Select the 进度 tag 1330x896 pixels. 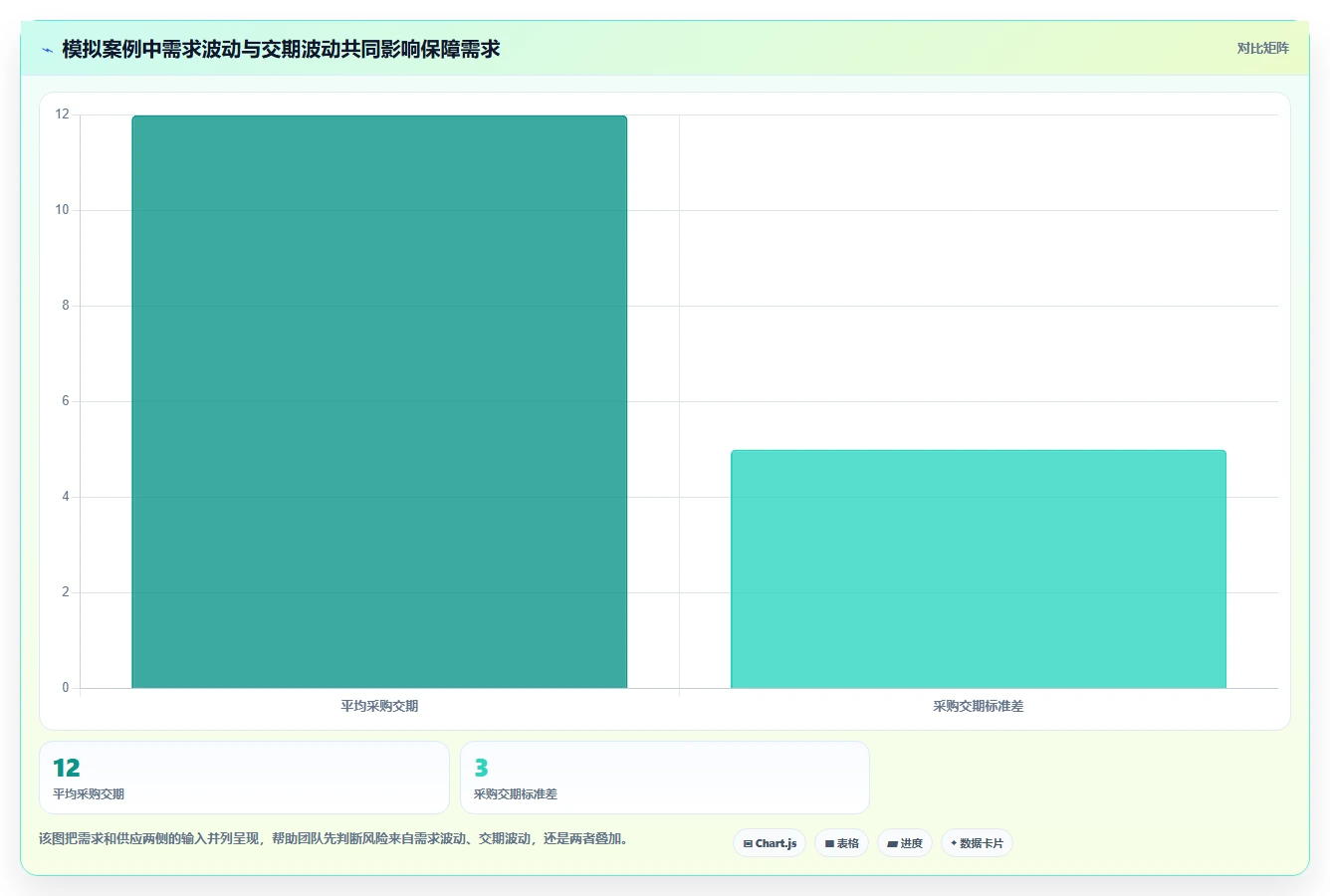[x=904, y=843]
